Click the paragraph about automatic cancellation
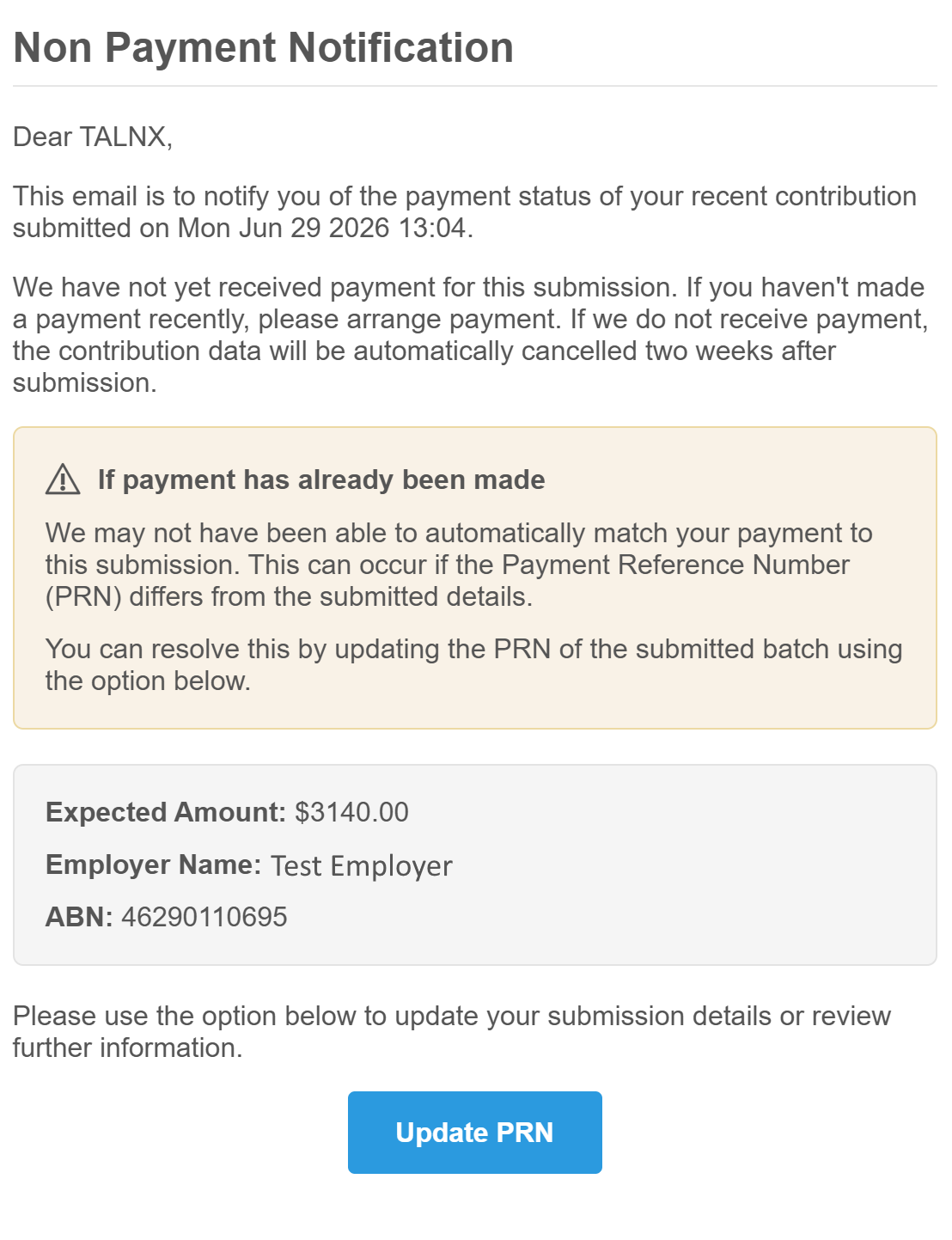Screen dimensions: 952x1240 470,334
